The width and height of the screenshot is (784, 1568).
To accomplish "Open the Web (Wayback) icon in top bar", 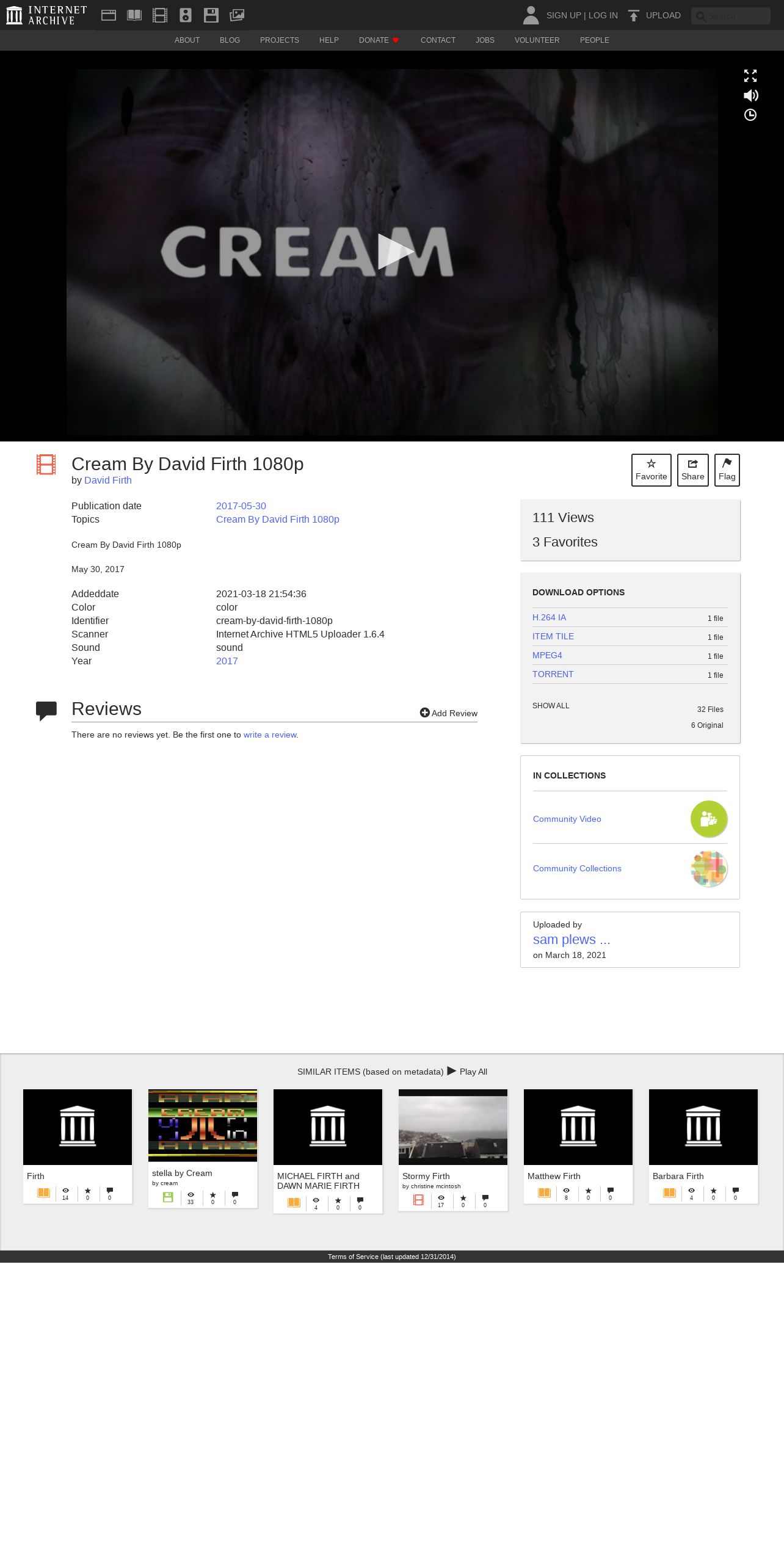I will tap(109, 15).
